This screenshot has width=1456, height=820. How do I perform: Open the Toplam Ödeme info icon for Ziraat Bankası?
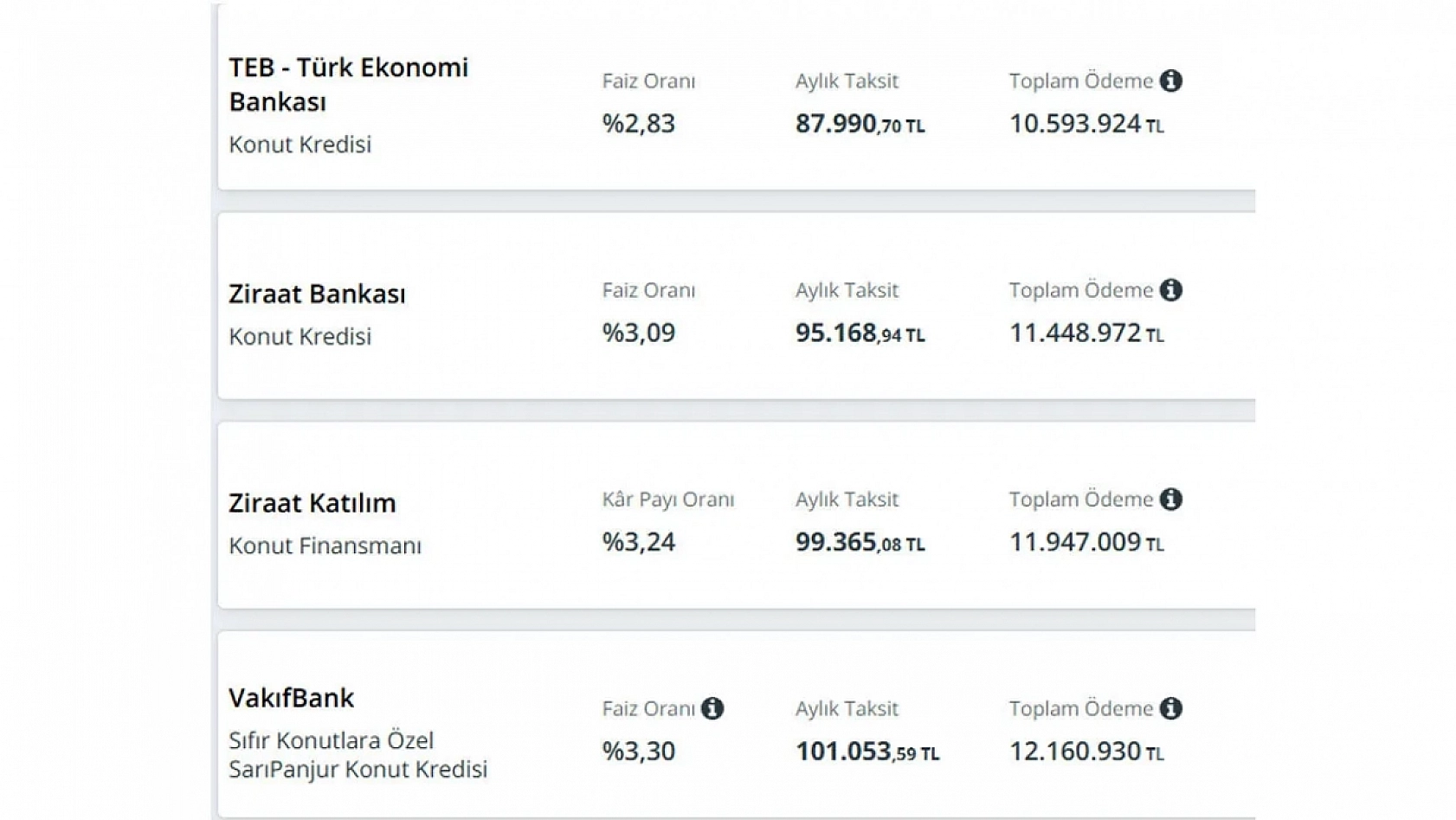(x=1173, y=291)
